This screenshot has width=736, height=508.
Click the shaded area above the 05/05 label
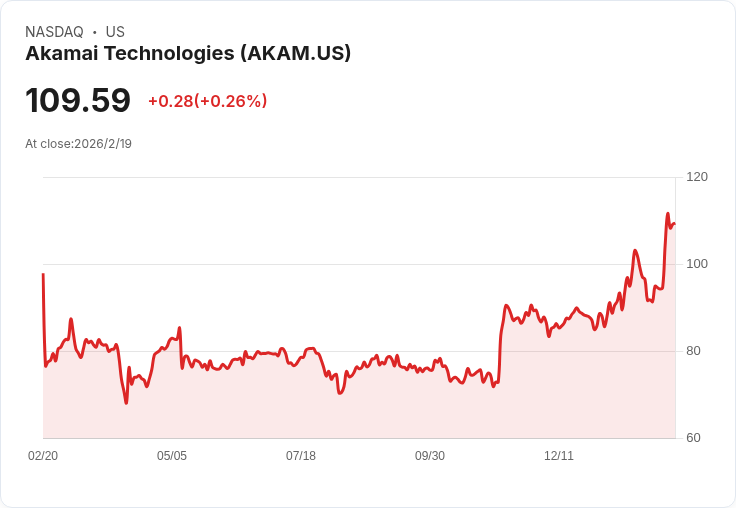(172, 400)
